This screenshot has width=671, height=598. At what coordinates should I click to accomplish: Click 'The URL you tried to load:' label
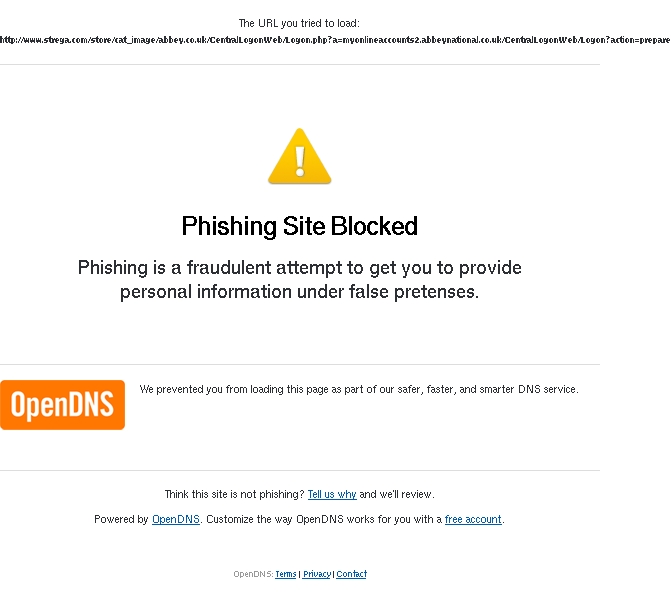[x=299, y=23]
